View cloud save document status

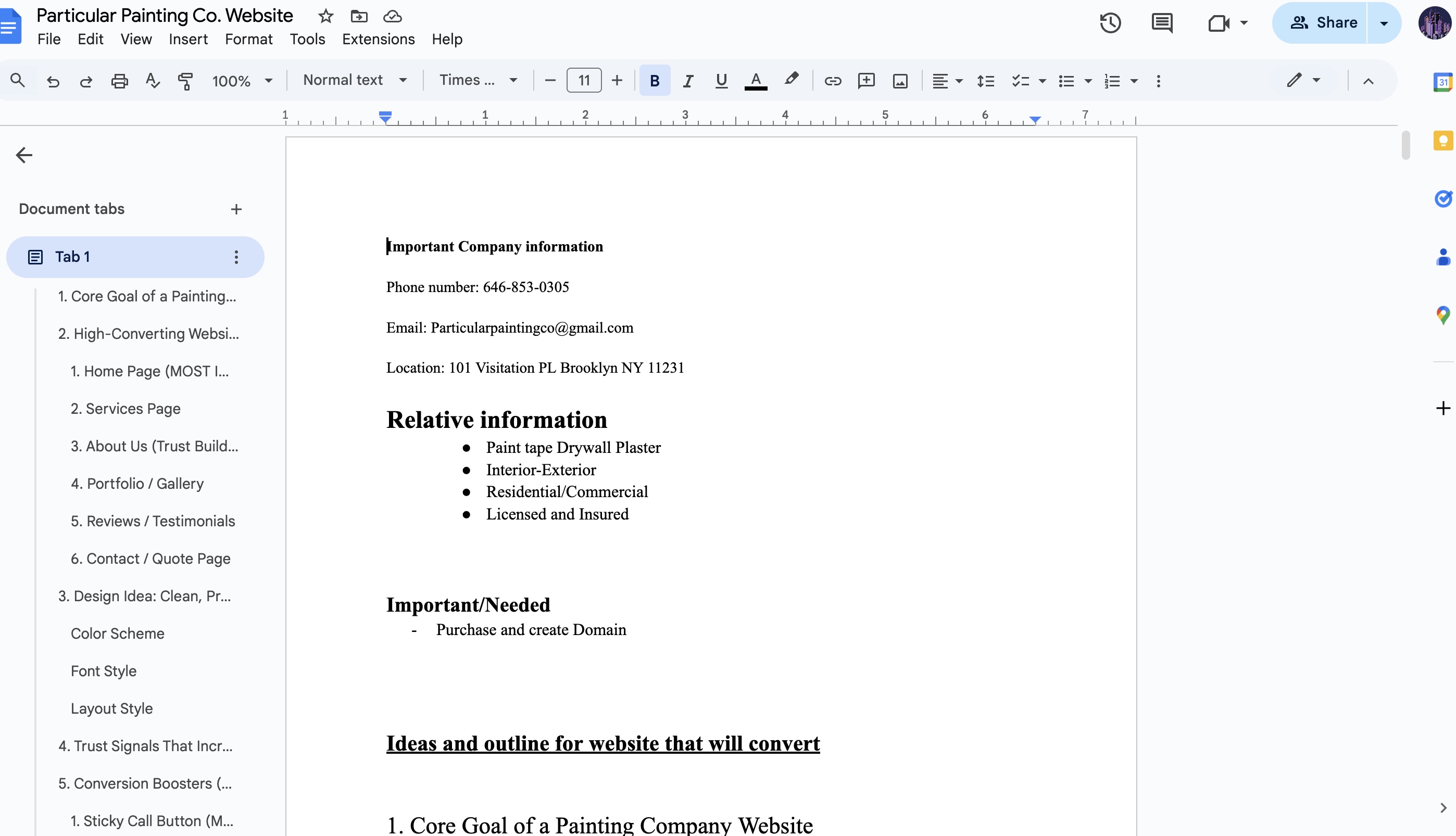pyautogui.click(x=392, y=16)
